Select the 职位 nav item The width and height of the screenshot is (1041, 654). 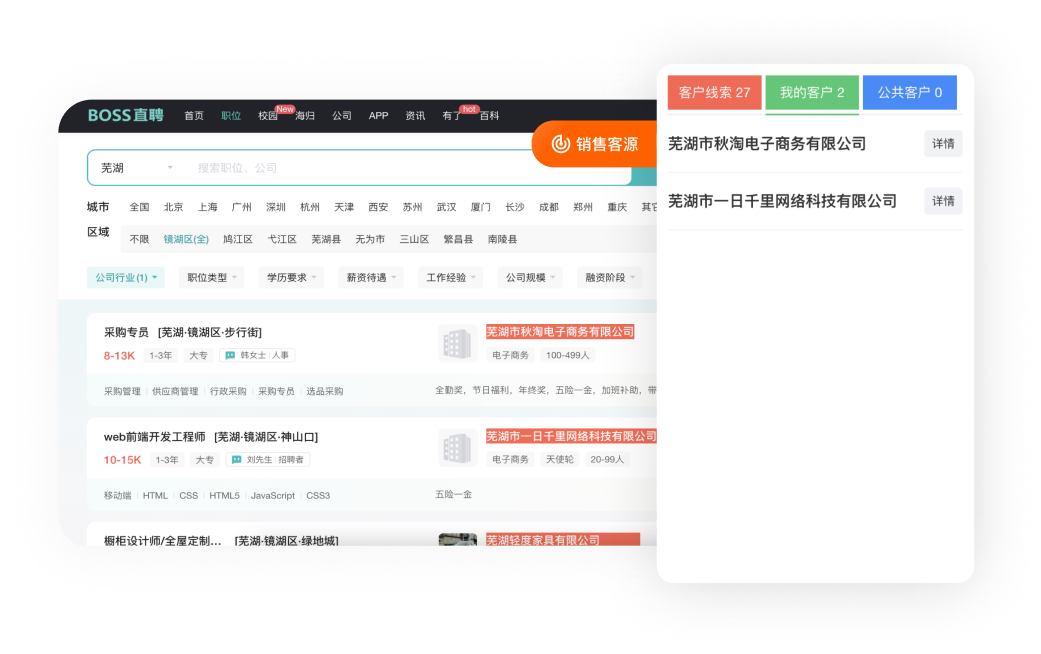pyautogui.click(x=231, y=116)
